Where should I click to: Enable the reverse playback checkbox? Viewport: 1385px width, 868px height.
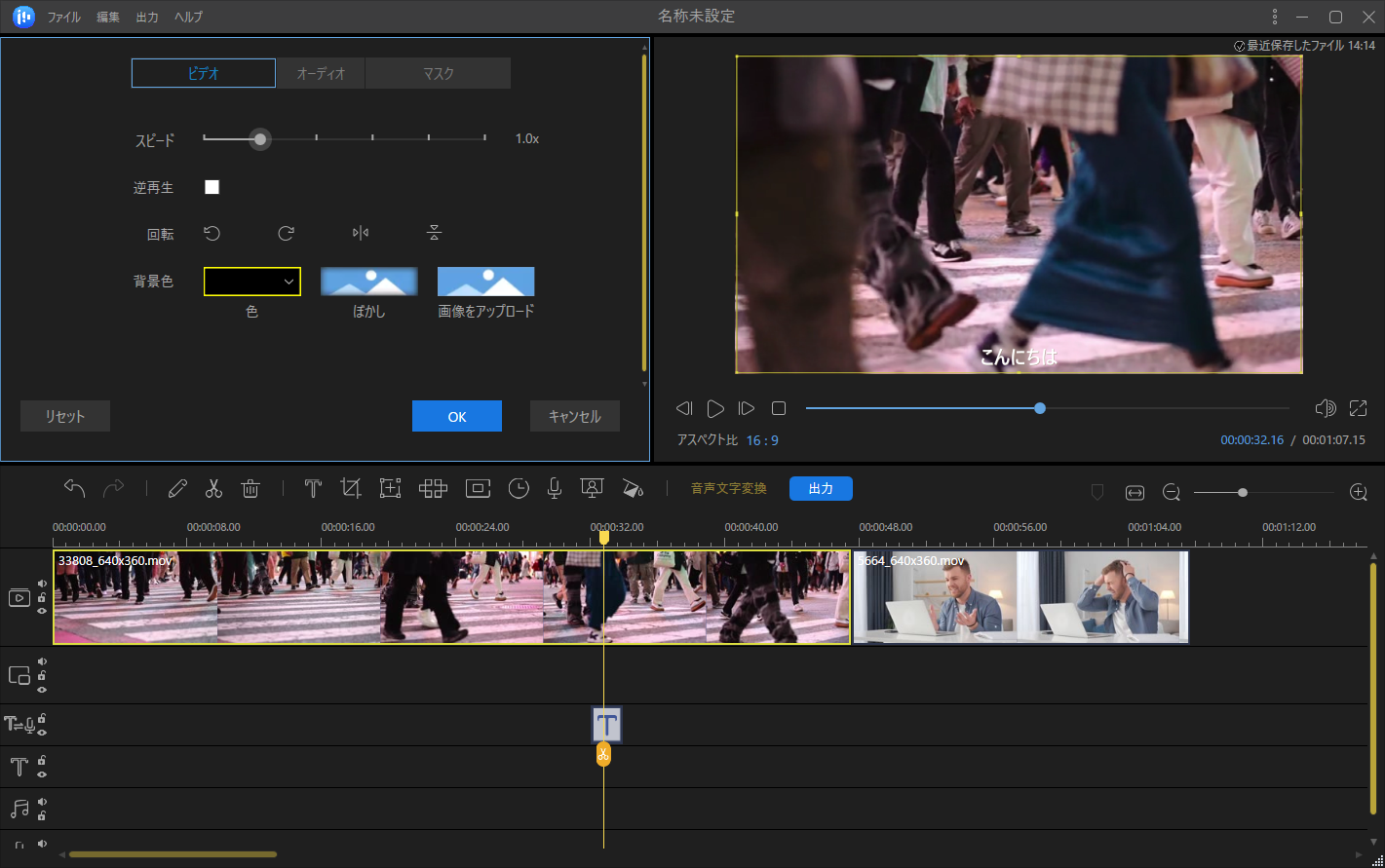pos(212,187)
